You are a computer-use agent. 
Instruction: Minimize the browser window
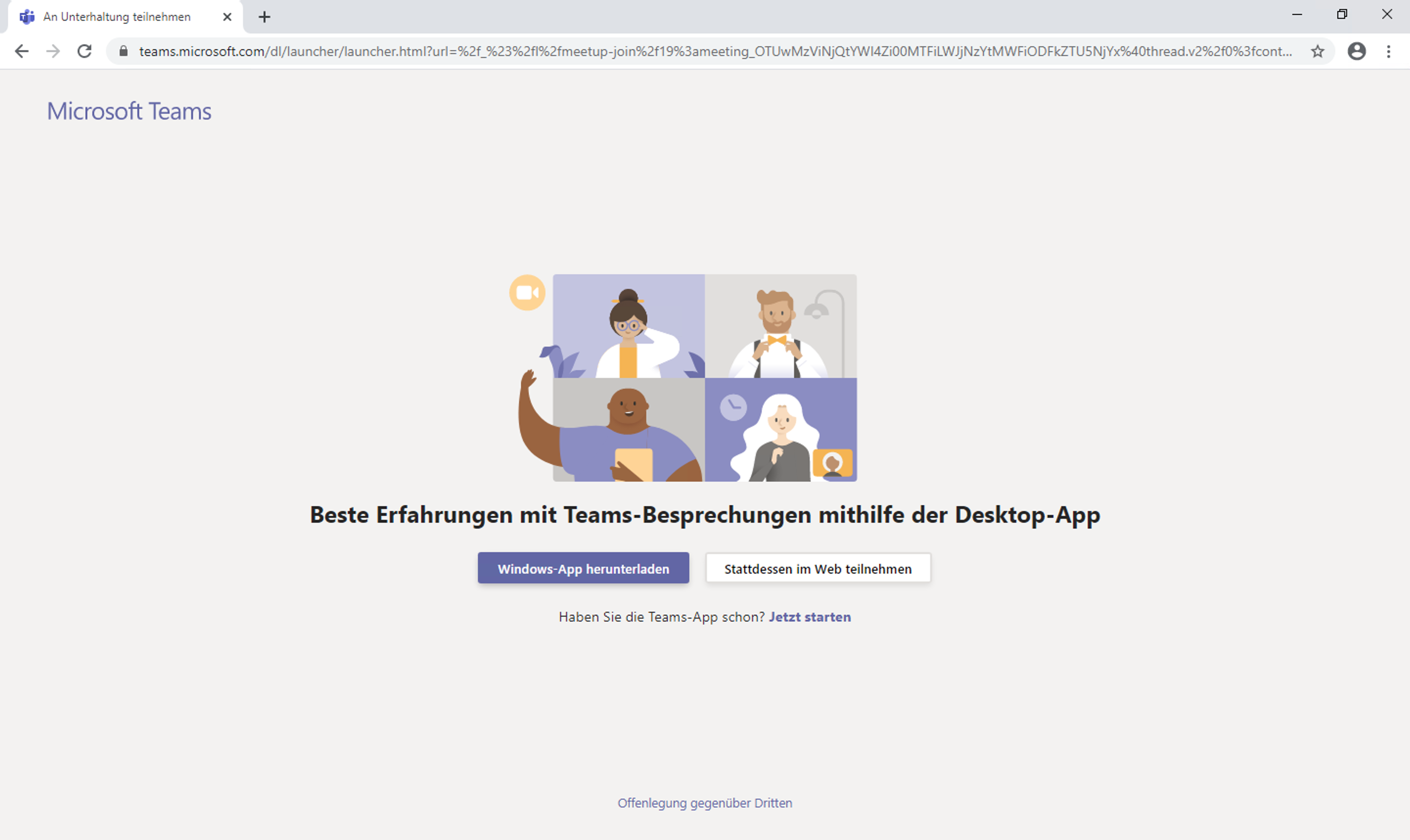[1297, 15]
